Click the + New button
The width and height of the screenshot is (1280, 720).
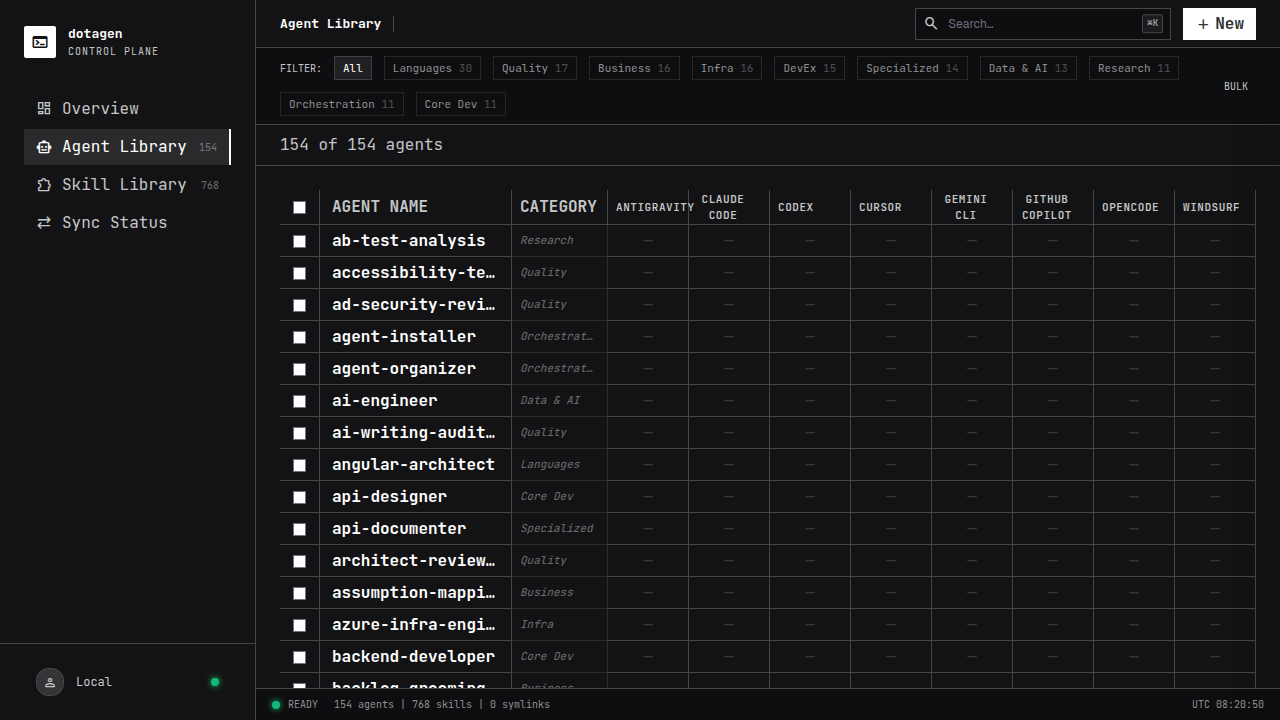click(x=1219, y=24)
